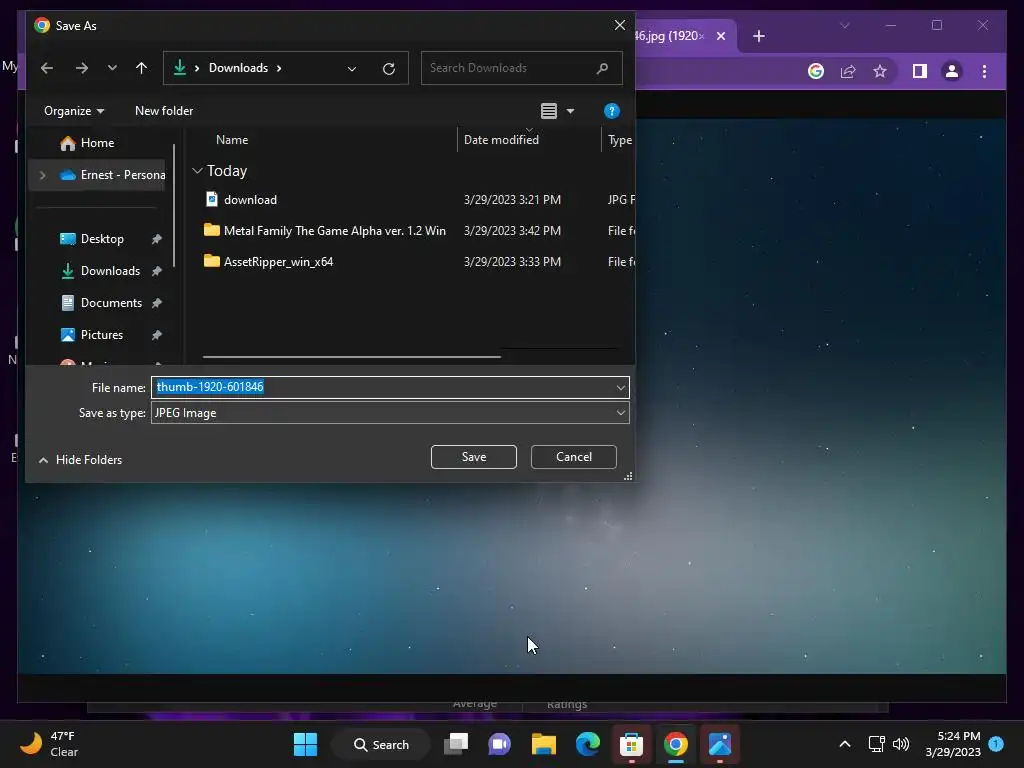Click the taskbar Search box
The height and width of the screenshot is (768, 1024).
(x=381, y=744)
